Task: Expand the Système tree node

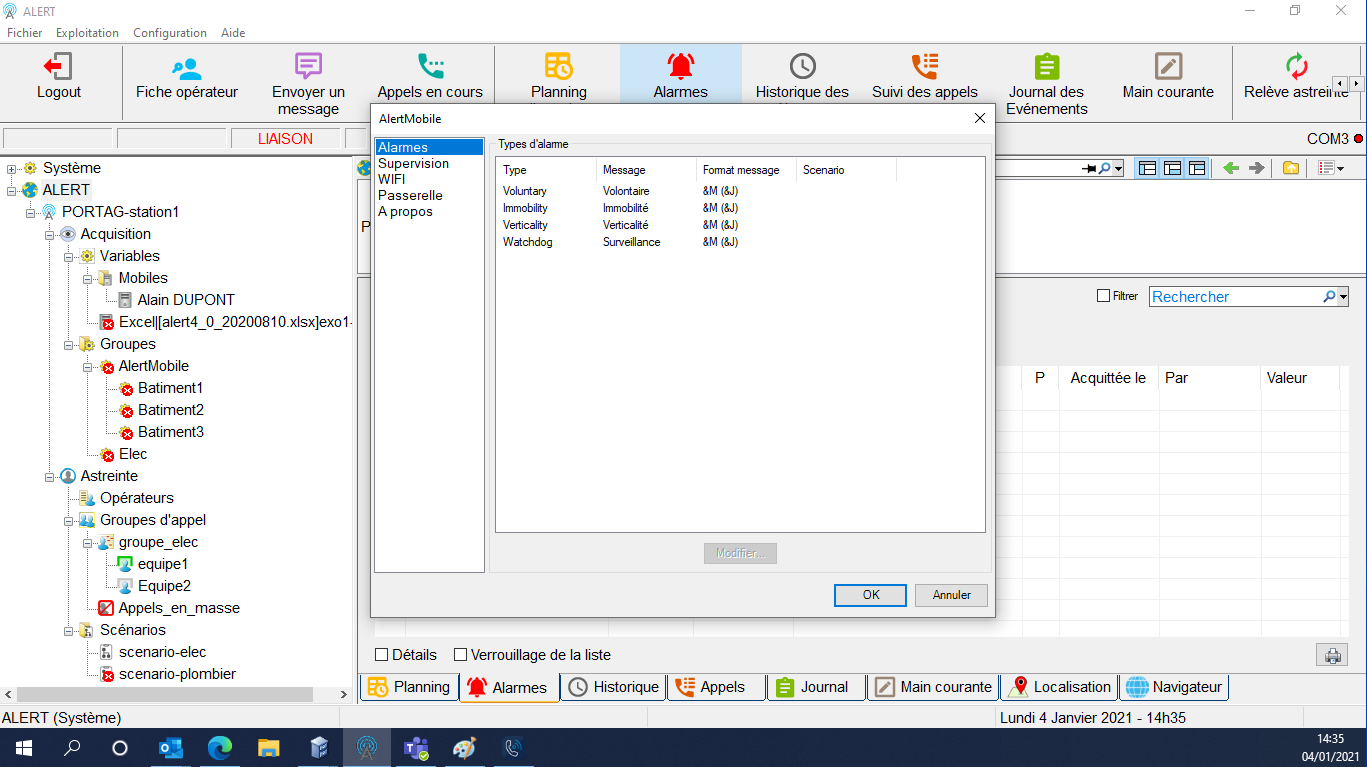Action: tap(12, 168)
